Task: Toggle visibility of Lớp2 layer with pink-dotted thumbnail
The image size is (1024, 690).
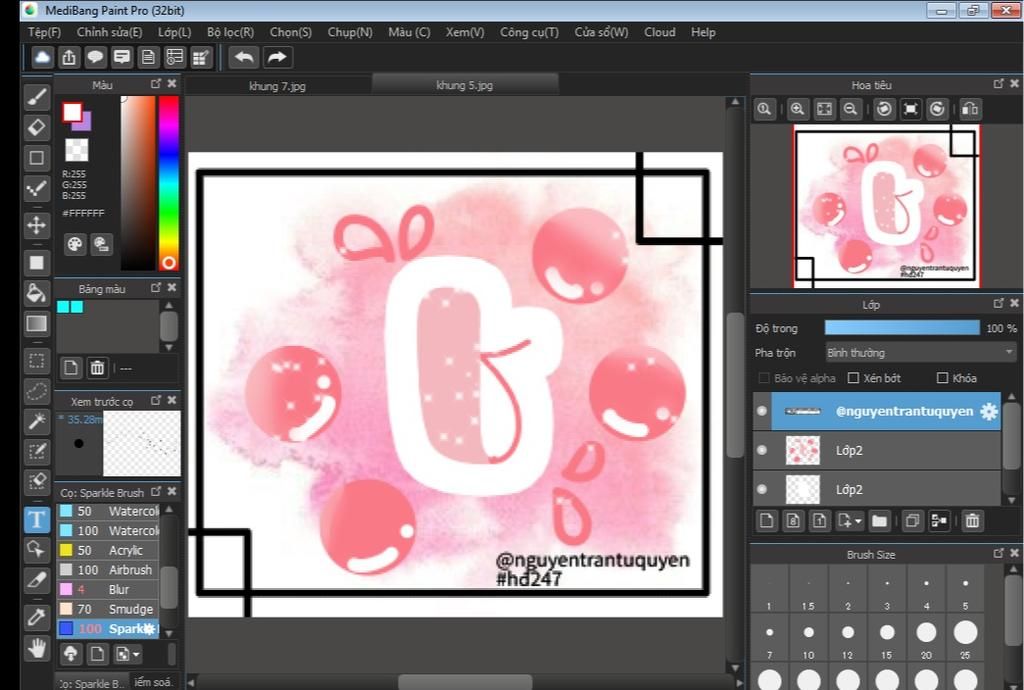Action: (761, 450)
